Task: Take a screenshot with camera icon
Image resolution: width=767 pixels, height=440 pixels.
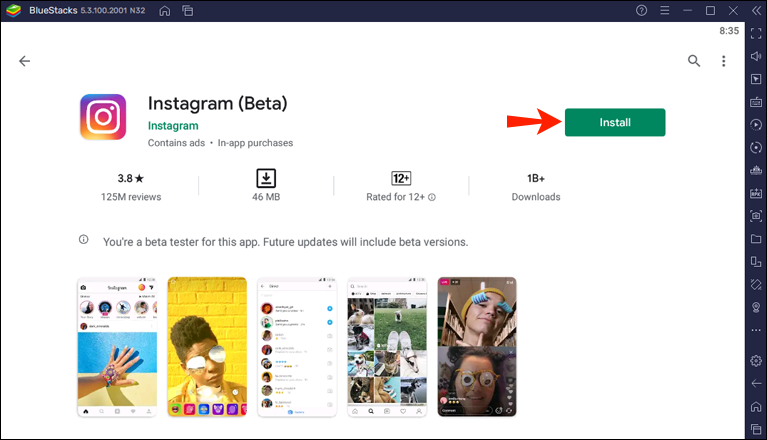Action: click(x=756, y=216)
